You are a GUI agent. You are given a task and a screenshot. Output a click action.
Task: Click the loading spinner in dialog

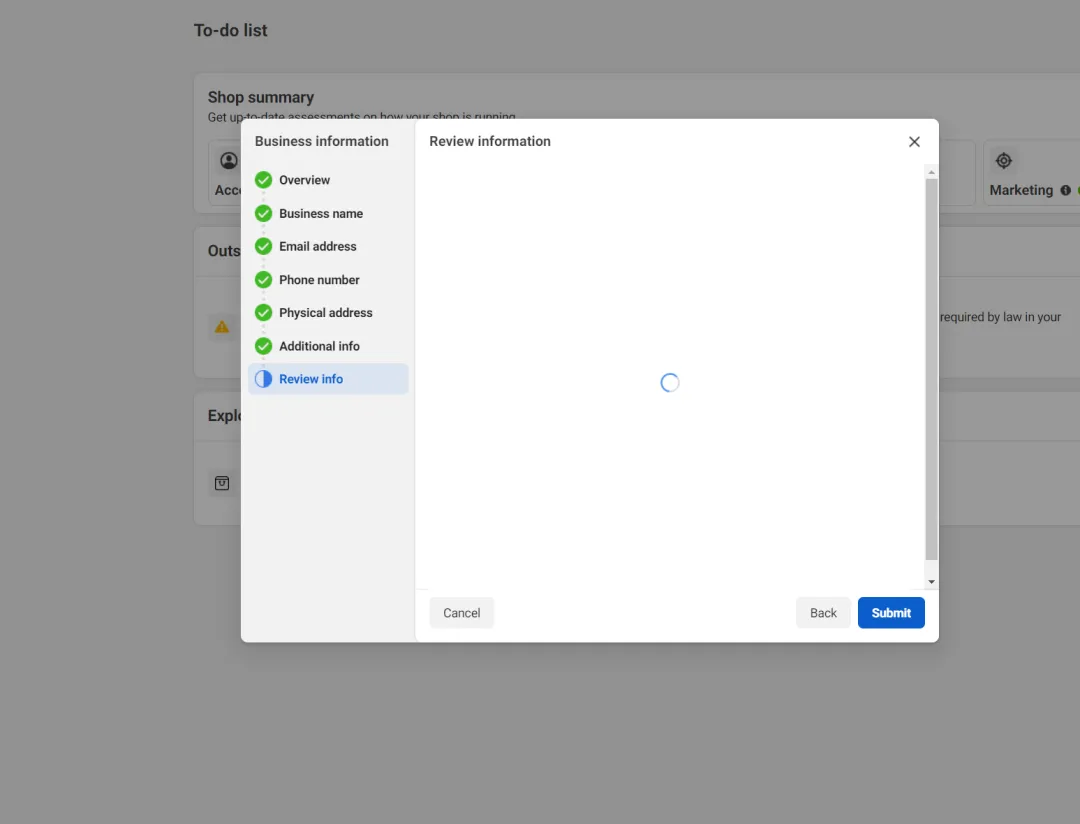pyautogui.click(x=669, y=382)
